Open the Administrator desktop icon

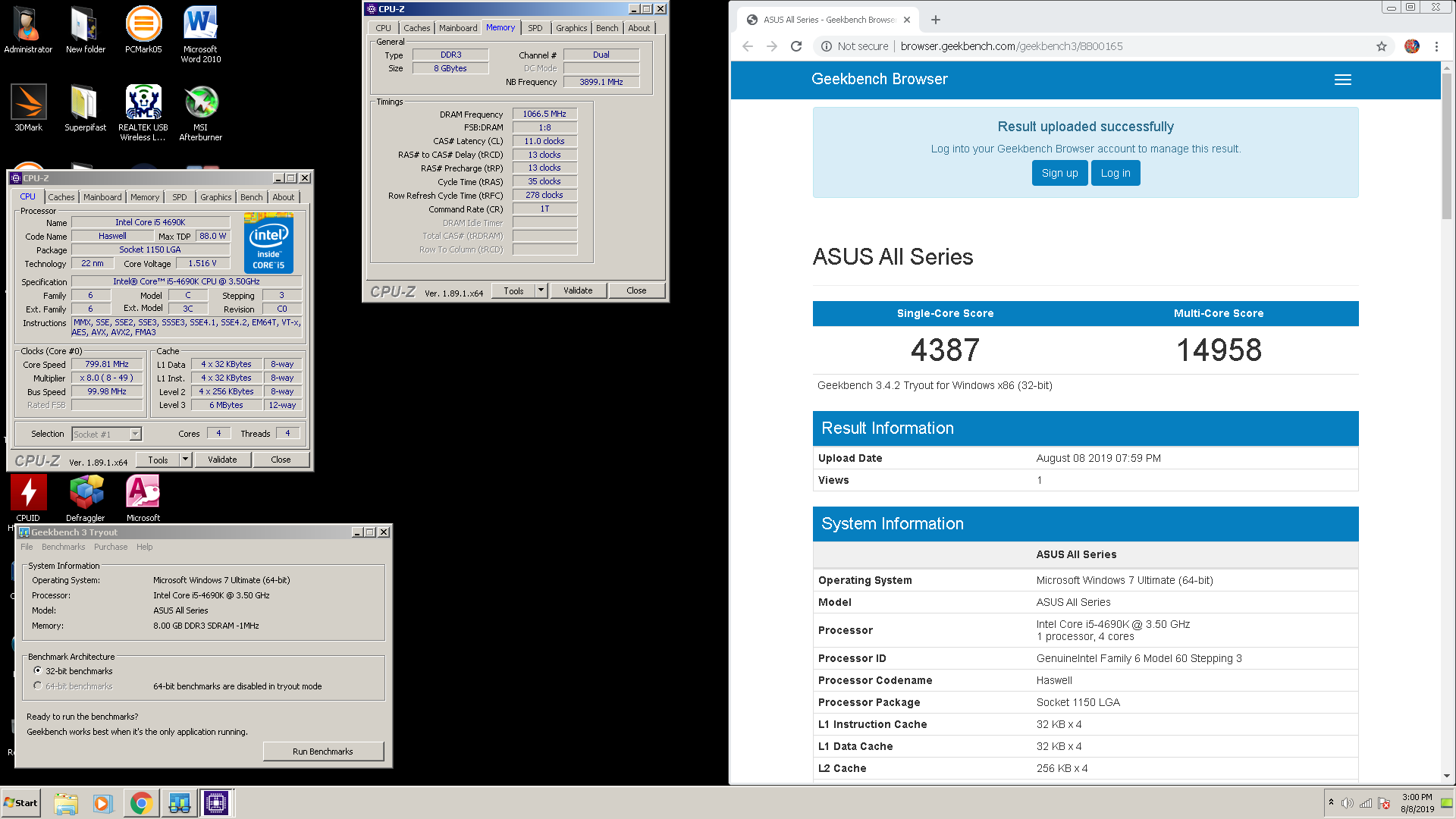tap(28, 30)
